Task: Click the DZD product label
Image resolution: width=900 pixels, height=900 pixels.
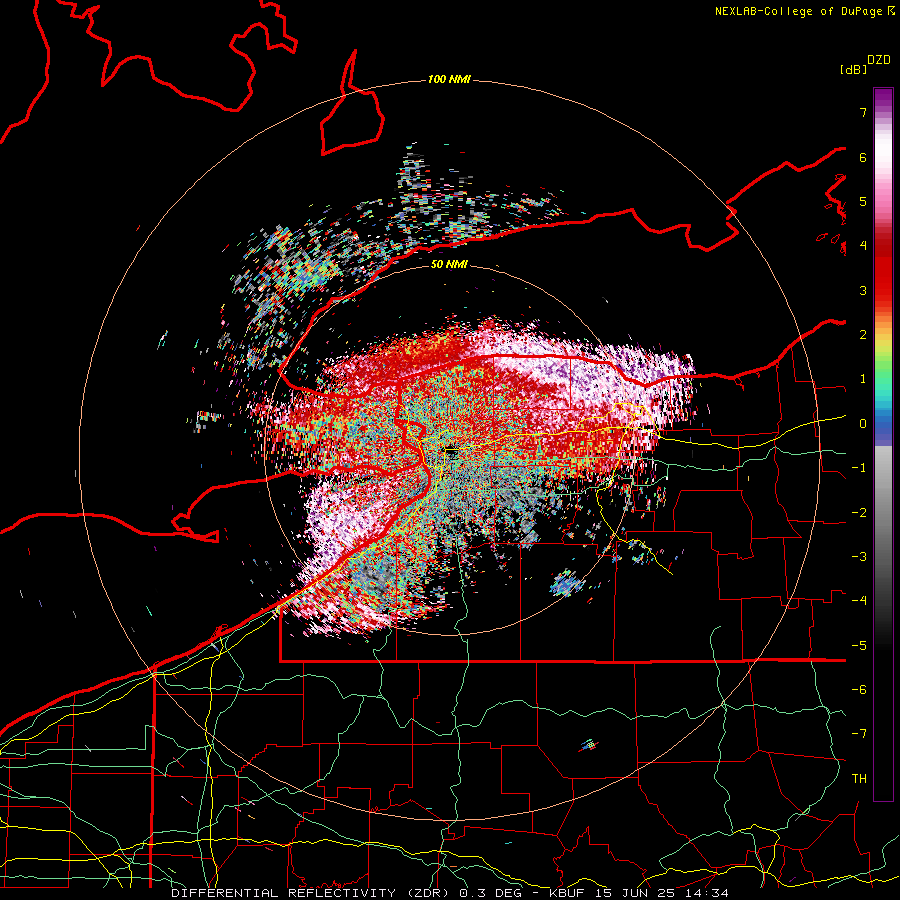Action: pyautogui.click(x=879, y=60)
